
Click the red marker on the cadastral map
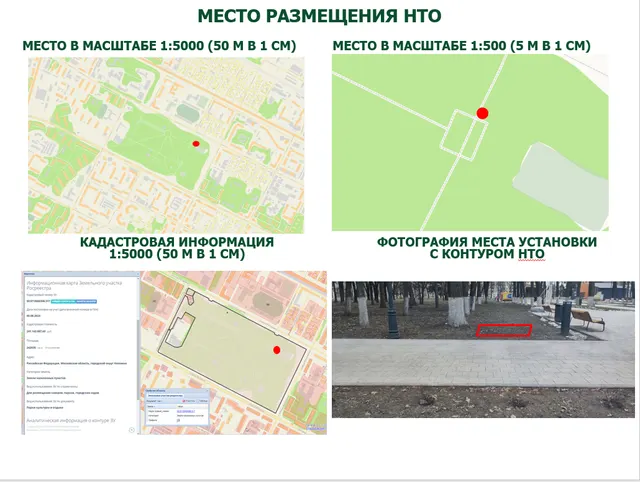pyautogui.click(x=276, y=350)
